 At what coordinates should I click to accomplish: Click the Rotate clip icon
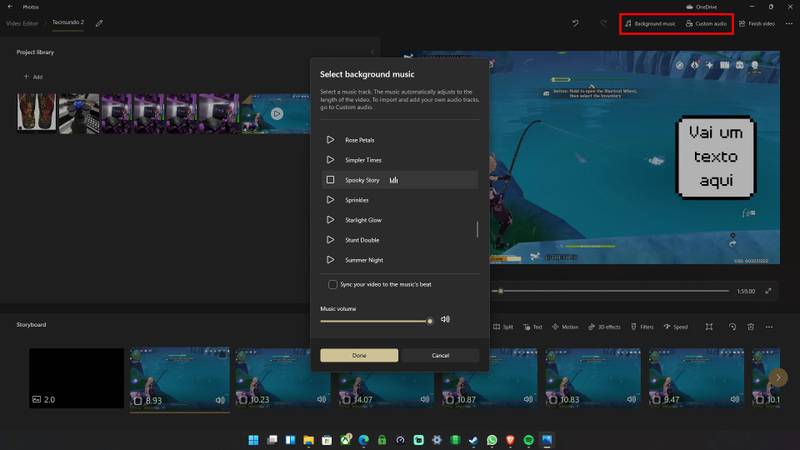732,327
